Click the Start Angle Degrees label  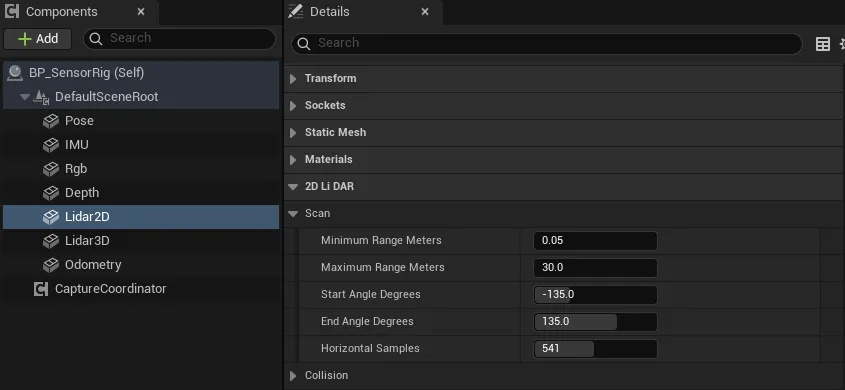tap(371, 294)
